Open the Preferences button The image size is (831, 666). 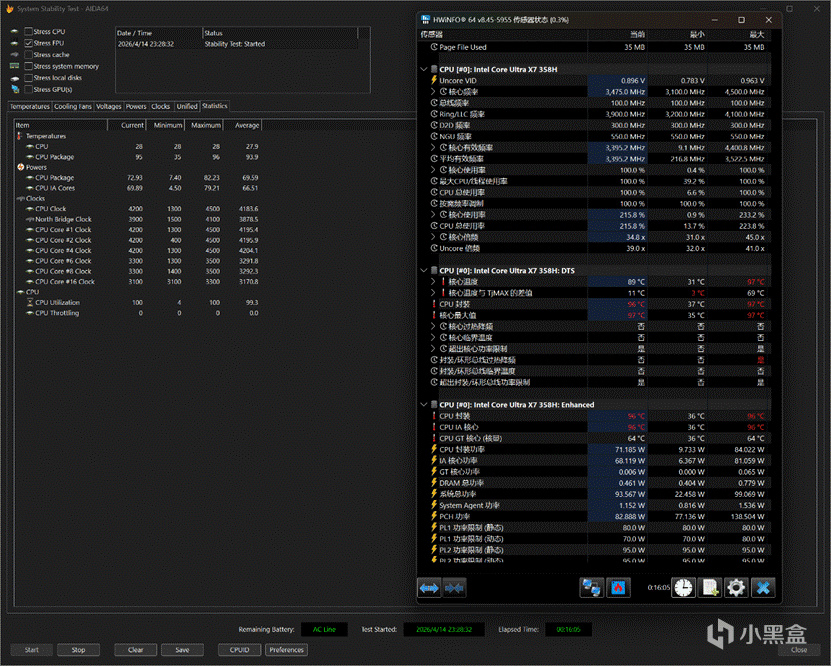pyautogui.click(x=286, y=650)
